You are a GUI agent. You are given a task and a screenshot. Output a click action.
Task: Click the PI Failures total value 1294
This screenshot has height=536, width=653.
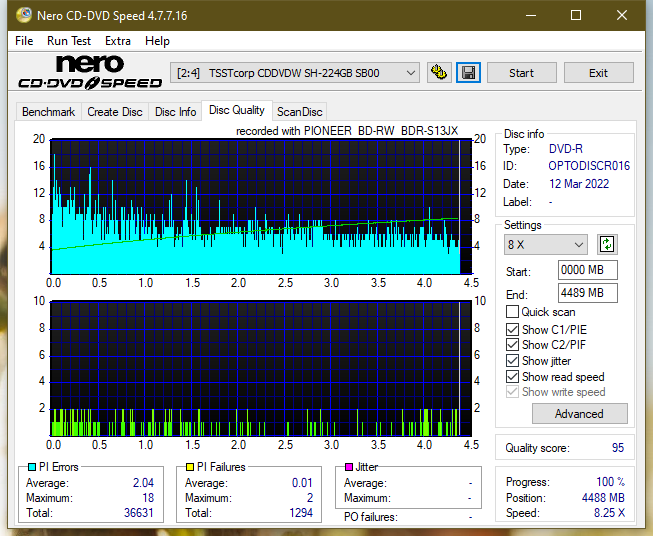click(301, 513)
